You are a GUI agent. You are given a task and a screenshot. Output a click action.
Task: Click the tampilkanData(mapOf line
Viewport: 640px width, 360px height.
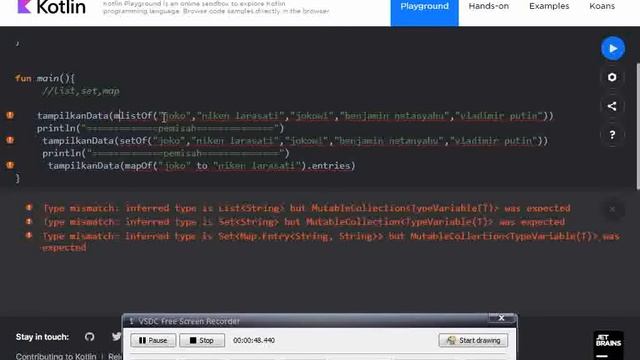coord(202,166)
